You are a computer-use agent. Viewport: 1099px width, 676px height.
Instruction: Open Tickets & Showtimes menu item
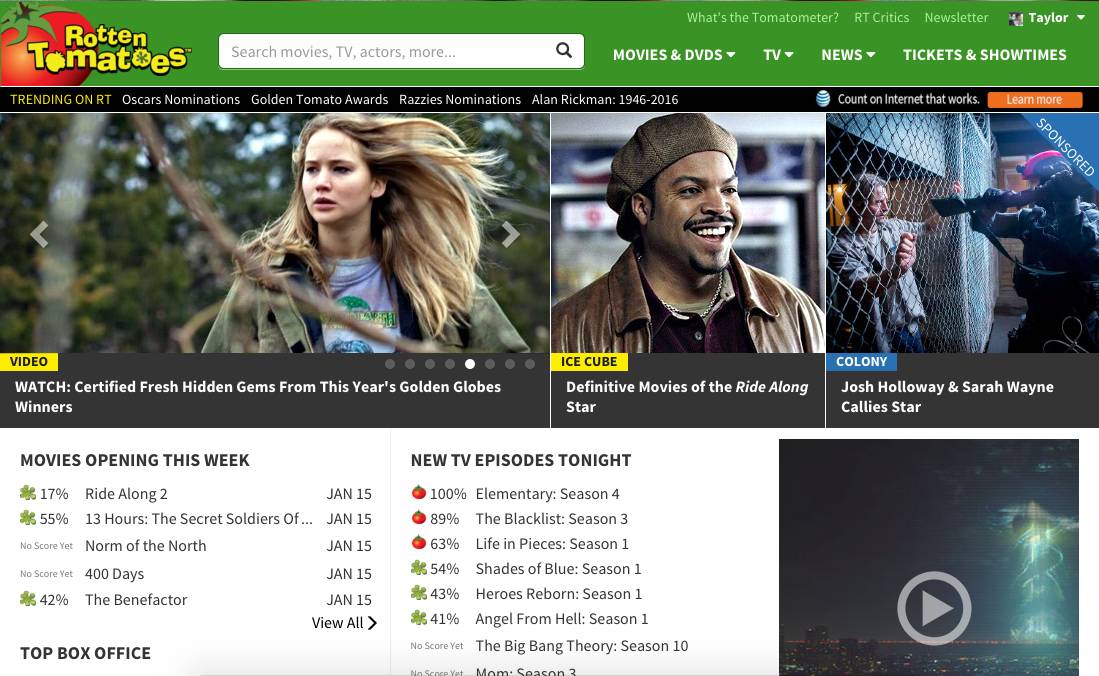984,55
